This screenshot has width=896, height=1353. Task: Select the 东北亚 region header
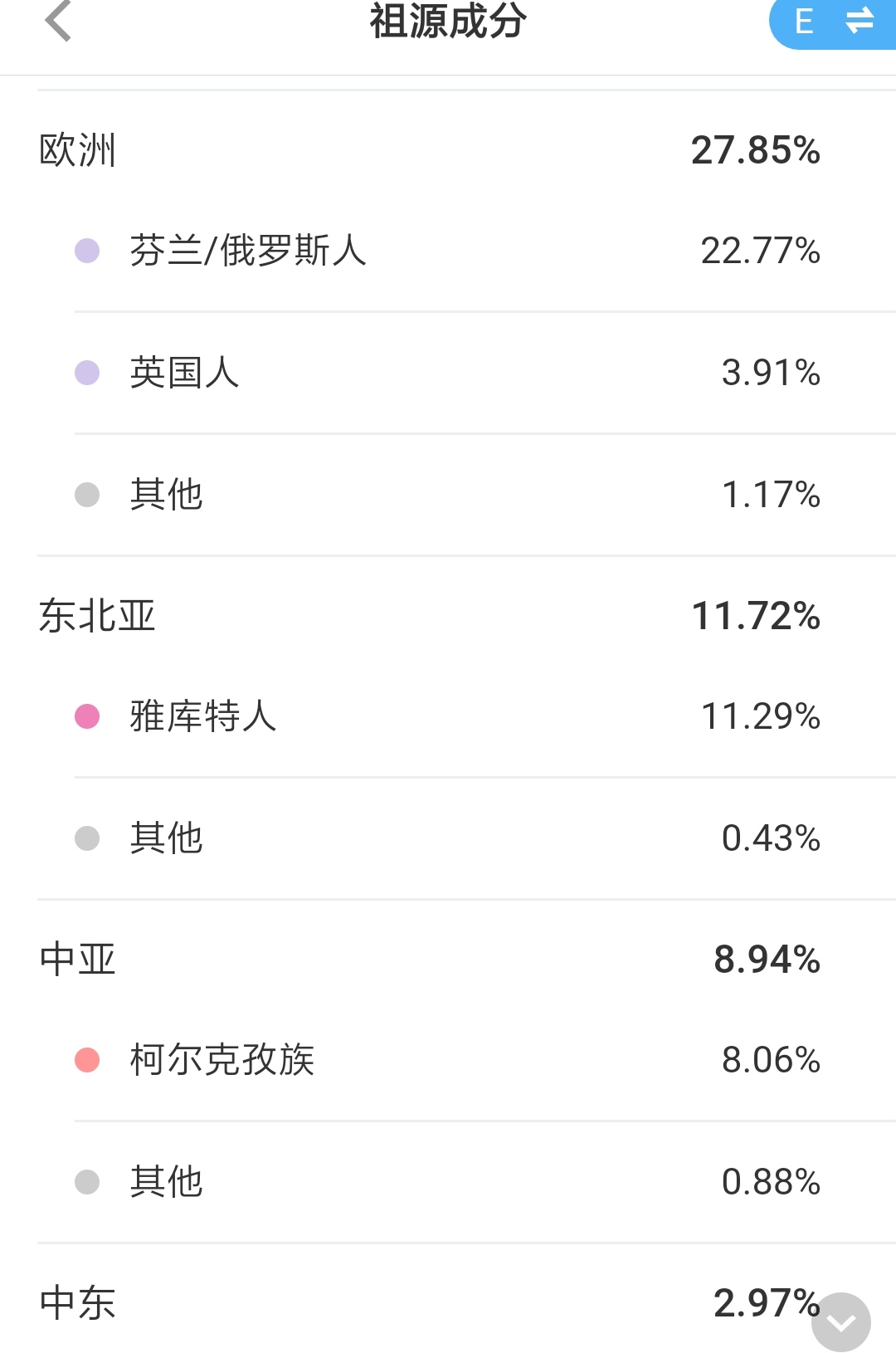pos(448,616)
